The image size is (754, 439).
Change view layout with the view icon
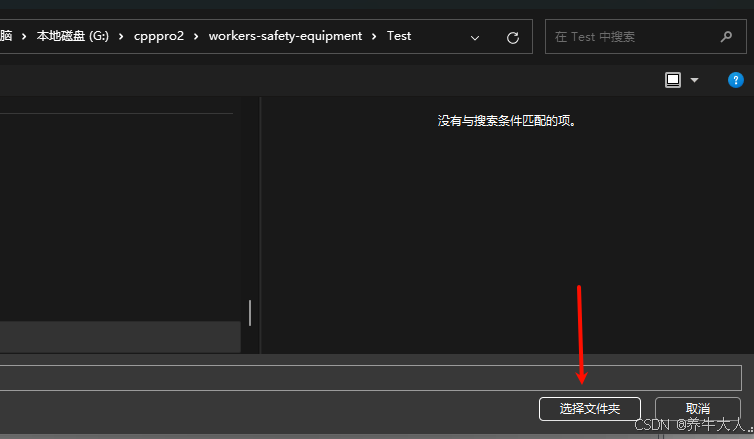click(x=673, y=80)
